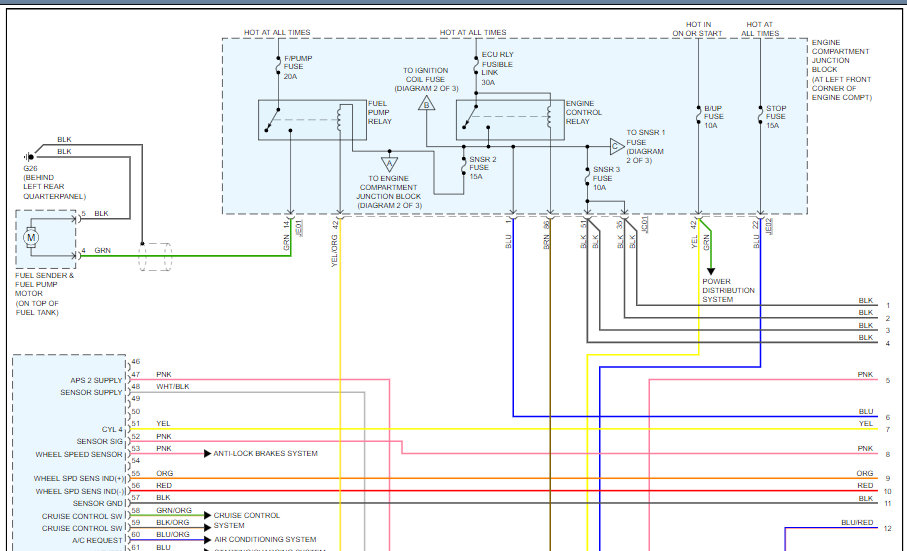Viewport: 907px width, 551px height.
Task: Click the triangle connector marked B
Action: click(x=426, y=104)
